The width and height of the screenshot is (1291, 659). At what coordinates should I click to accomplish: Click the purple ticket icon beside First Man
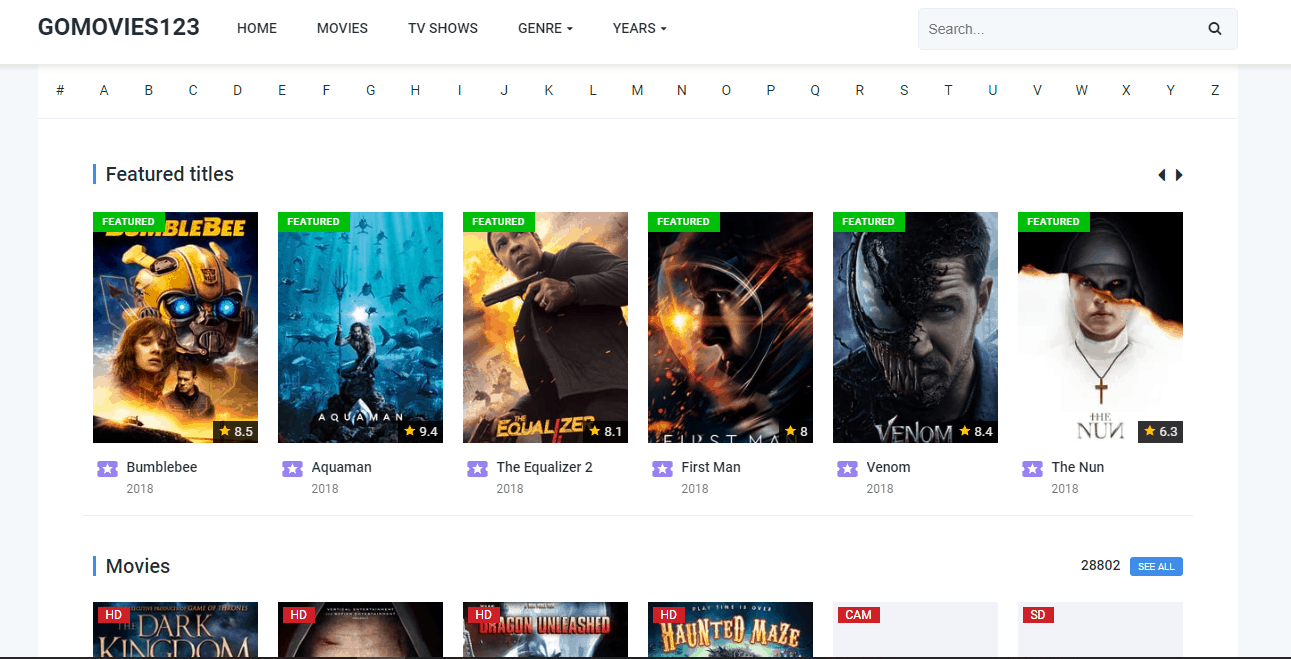pos(662,468)
